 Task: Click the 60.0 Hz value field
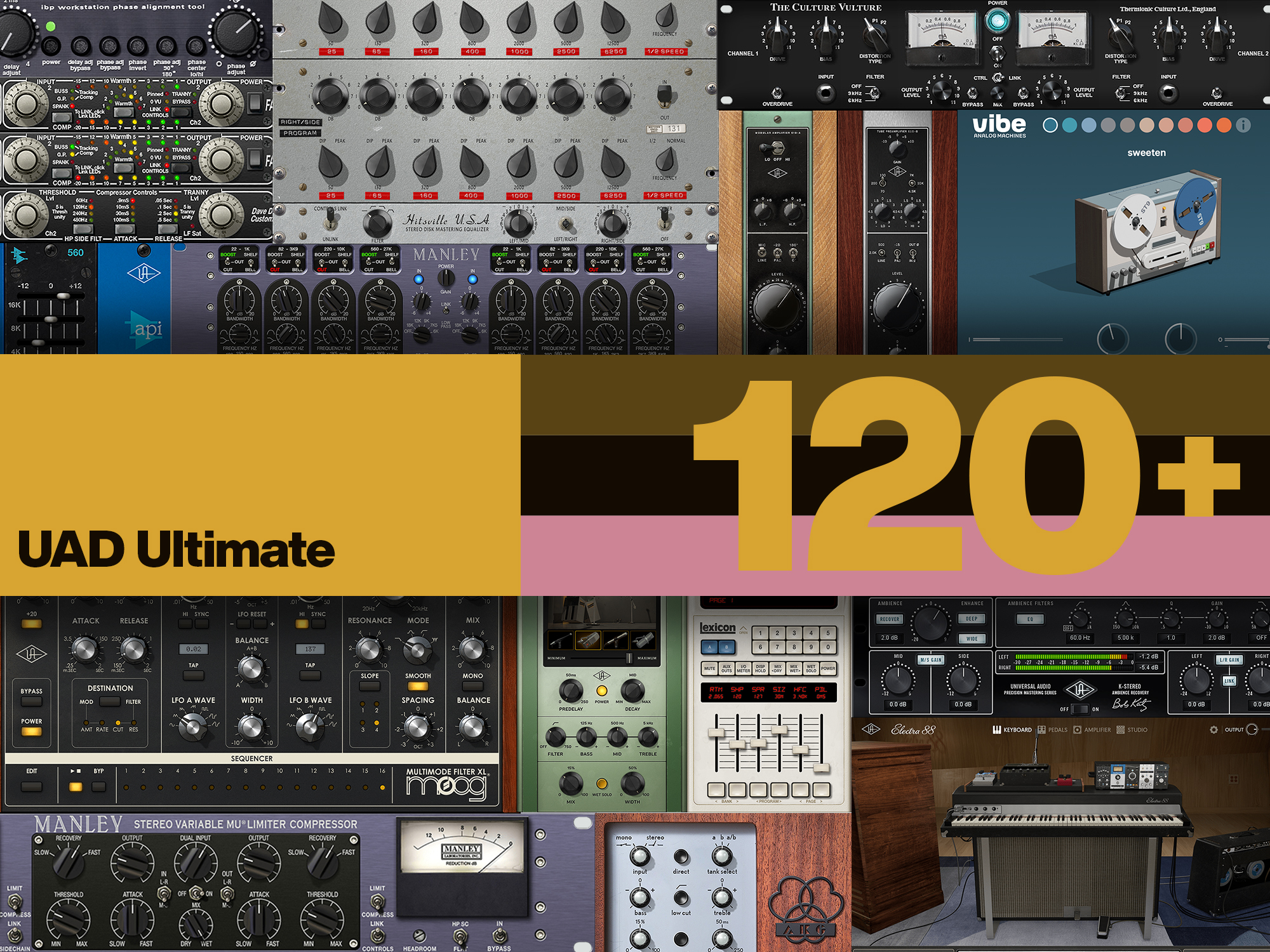click(x=1079, y=638)
